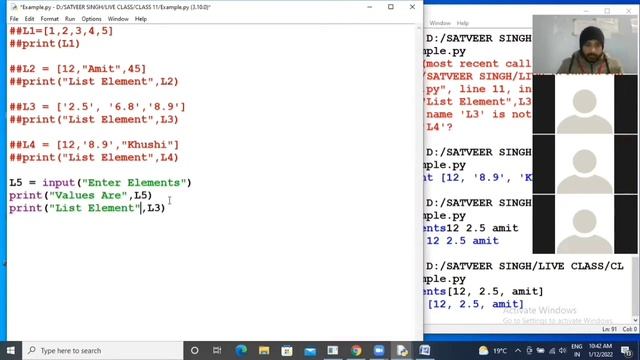Viewport: 640px width, 360px height.
Task: Click the ##L4 = [12,'8.9',"Khushi"] line
Action: [94, 144]
